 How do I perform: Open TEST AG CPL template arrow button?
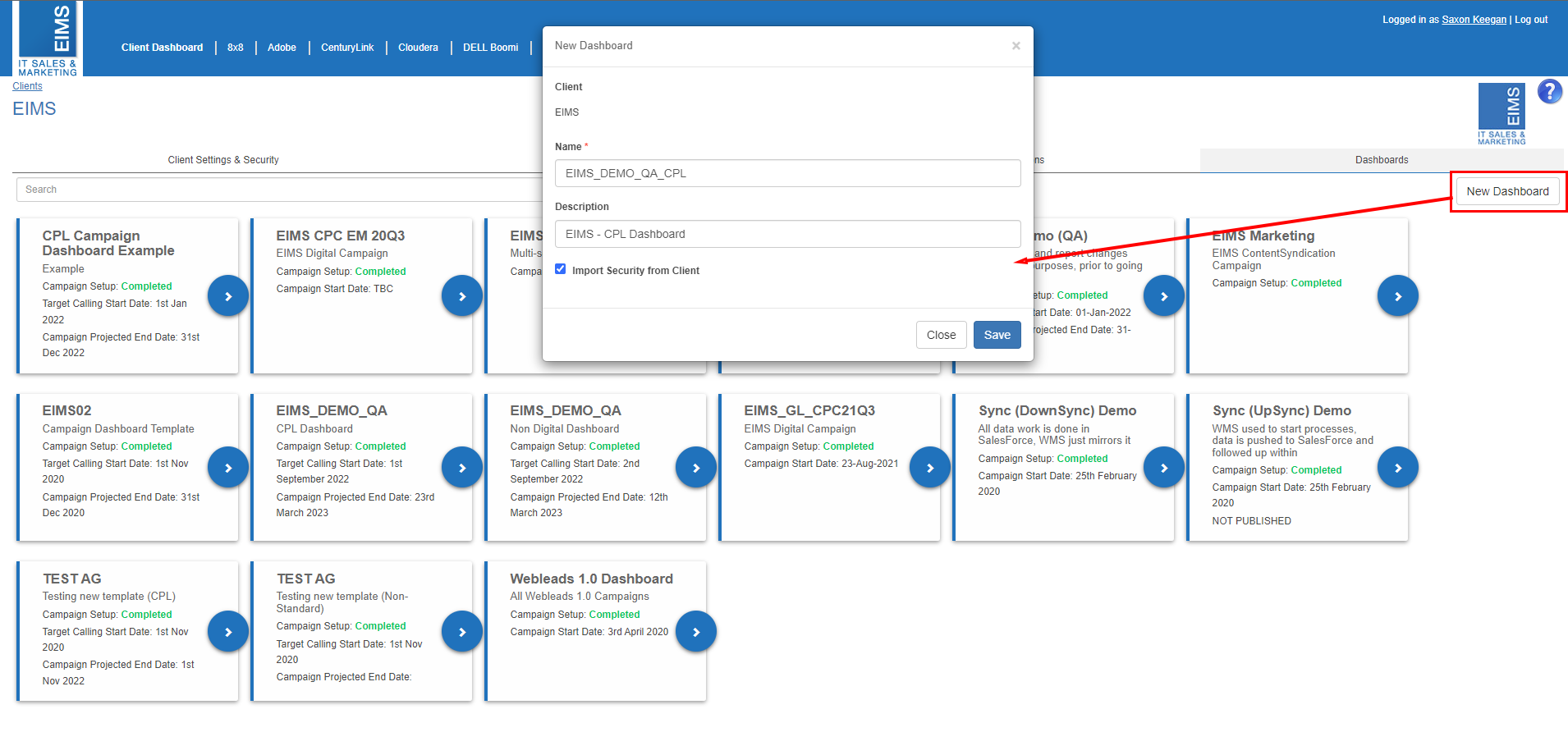[x=228, y=632]
